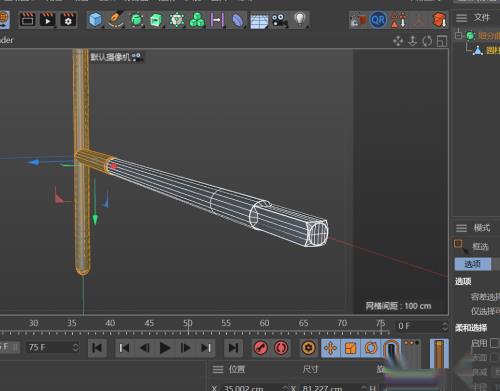This screenshot has height=391, width=500.
Task: Select the blue child object in tree
Action: click(478, 51)
